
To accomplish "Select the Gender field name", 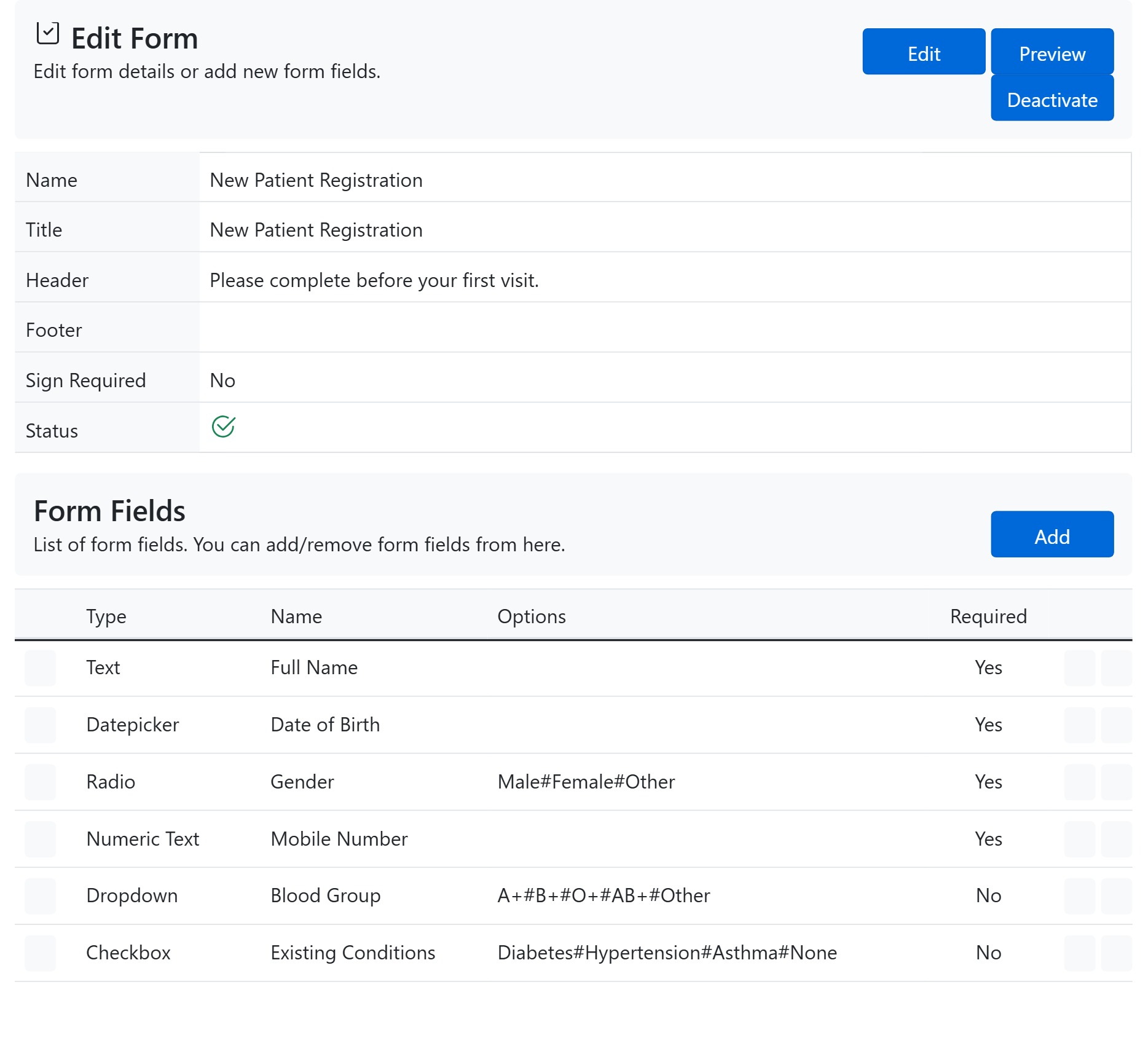I will [x=302, y=782].
